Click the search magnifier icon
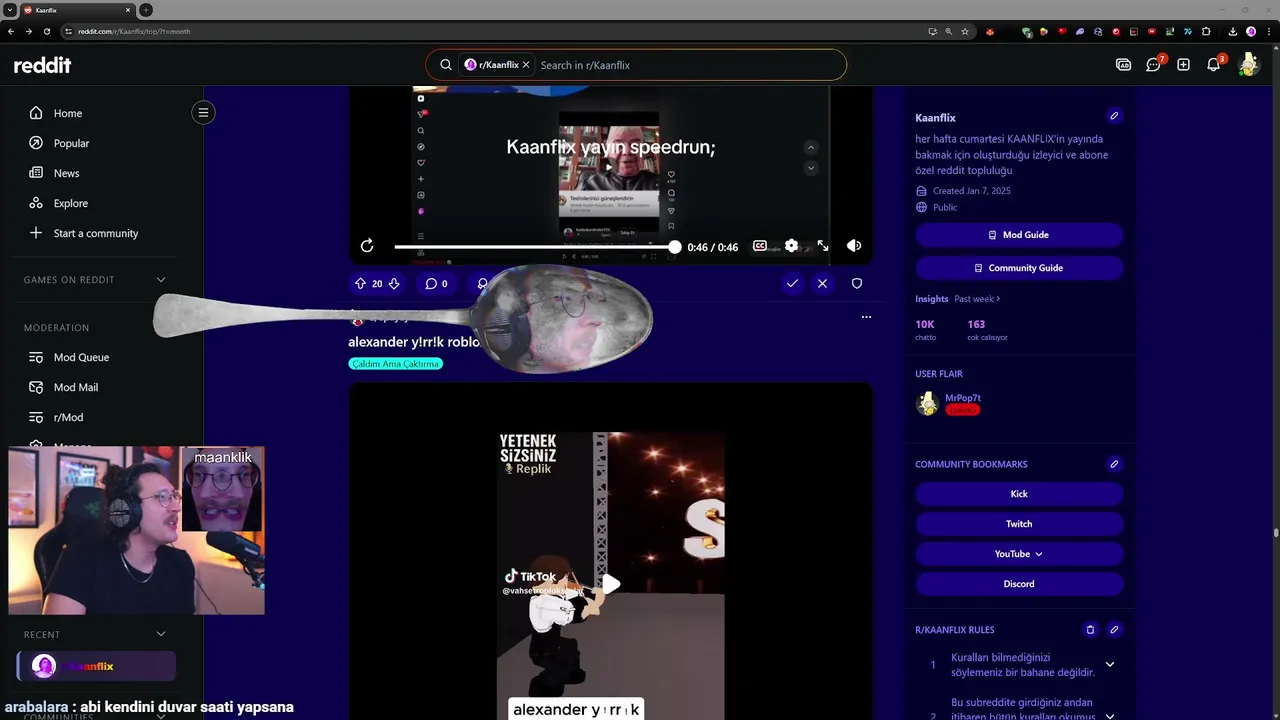The width and height of the screenshot is (1280, 720). 446,65
